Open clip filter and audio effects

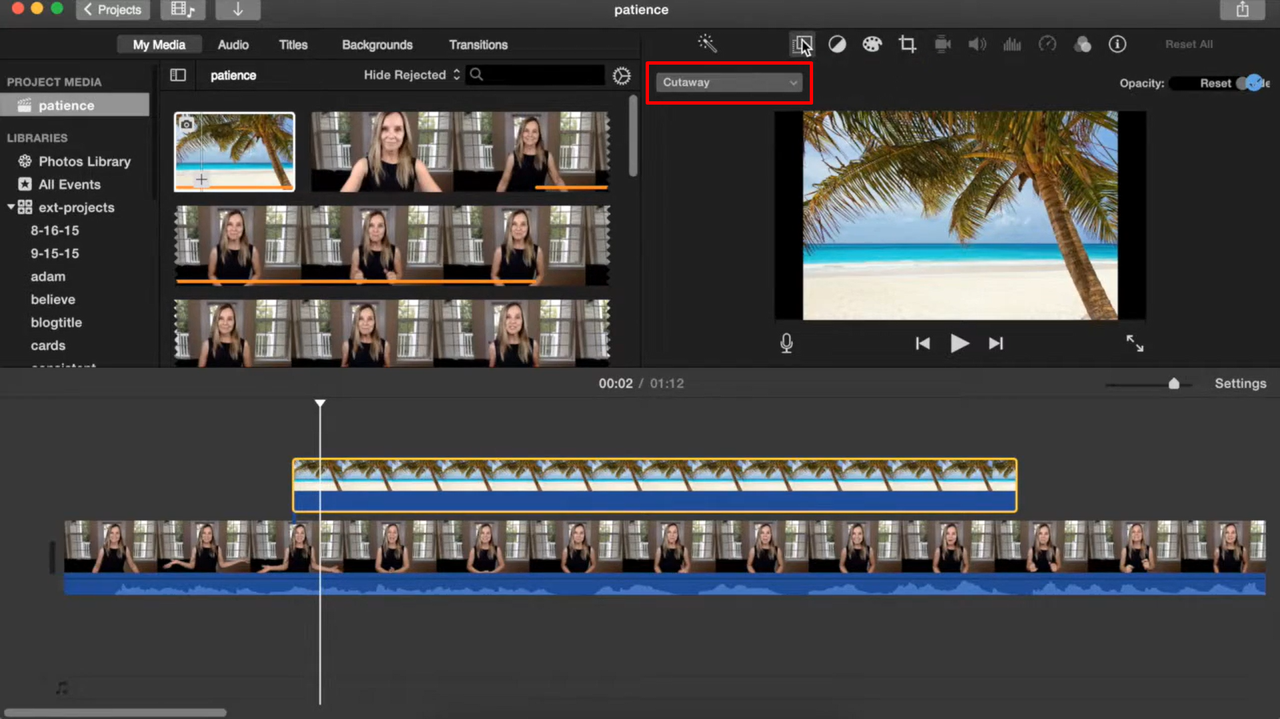point(1082,44)
